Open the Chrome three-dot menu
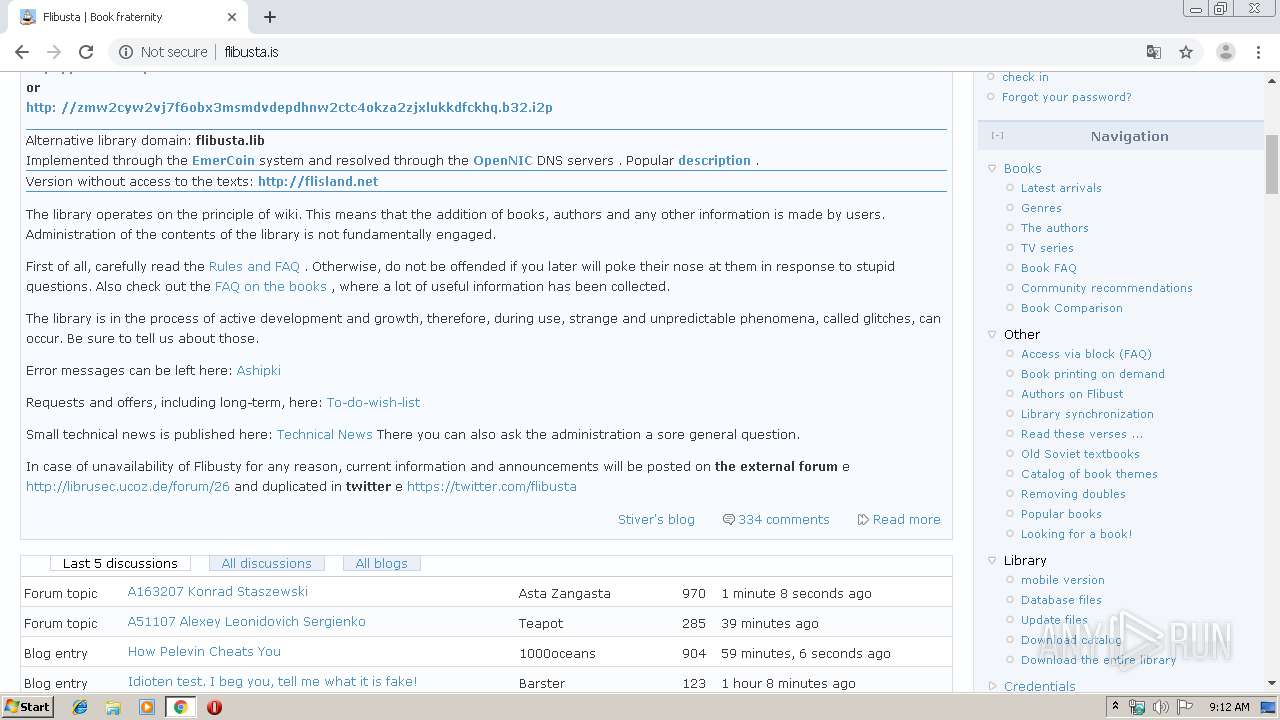 pyautogui.click(x=1259, y=52)
